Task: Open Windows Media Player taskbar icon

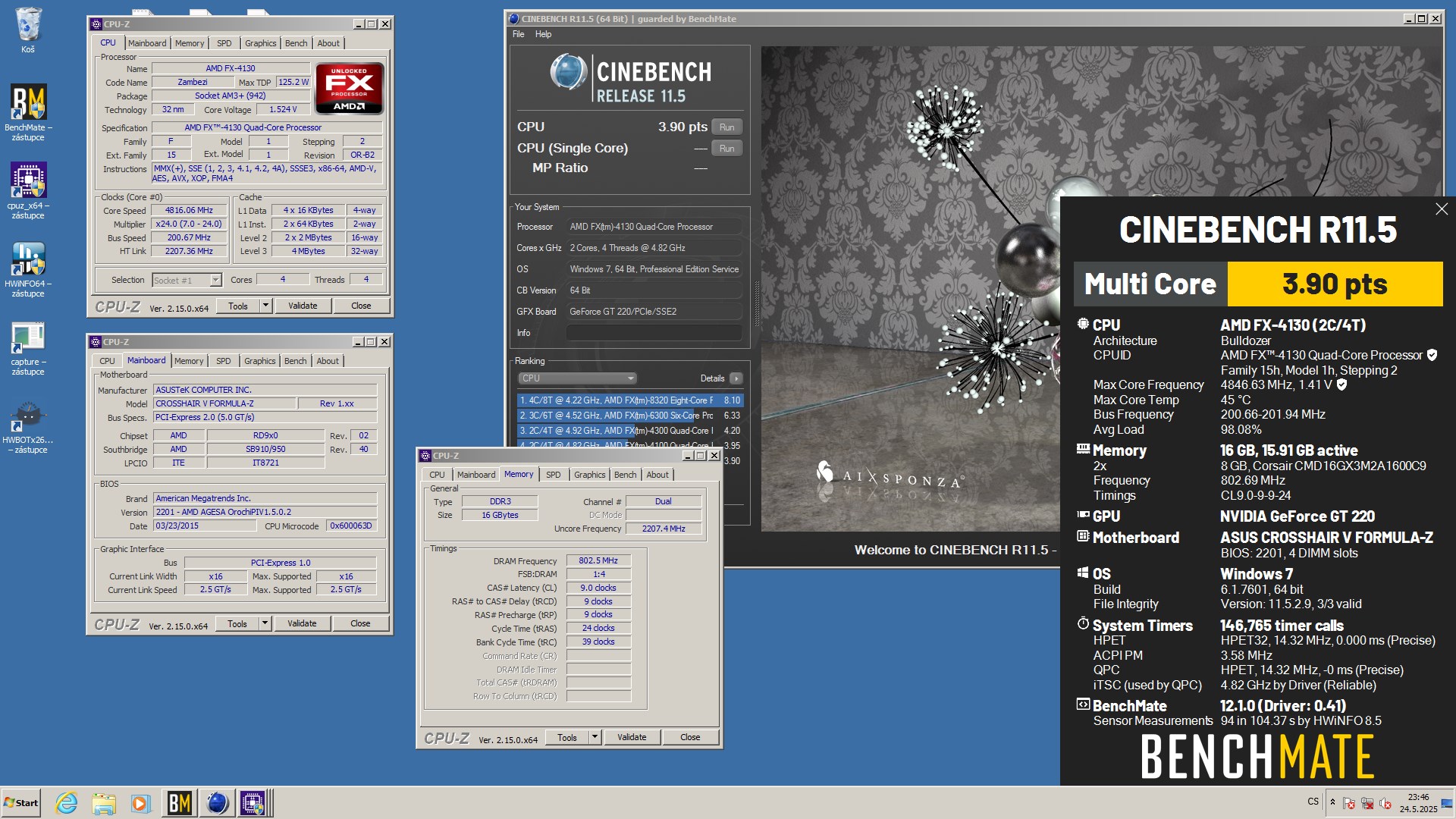Action: (140, 803)
